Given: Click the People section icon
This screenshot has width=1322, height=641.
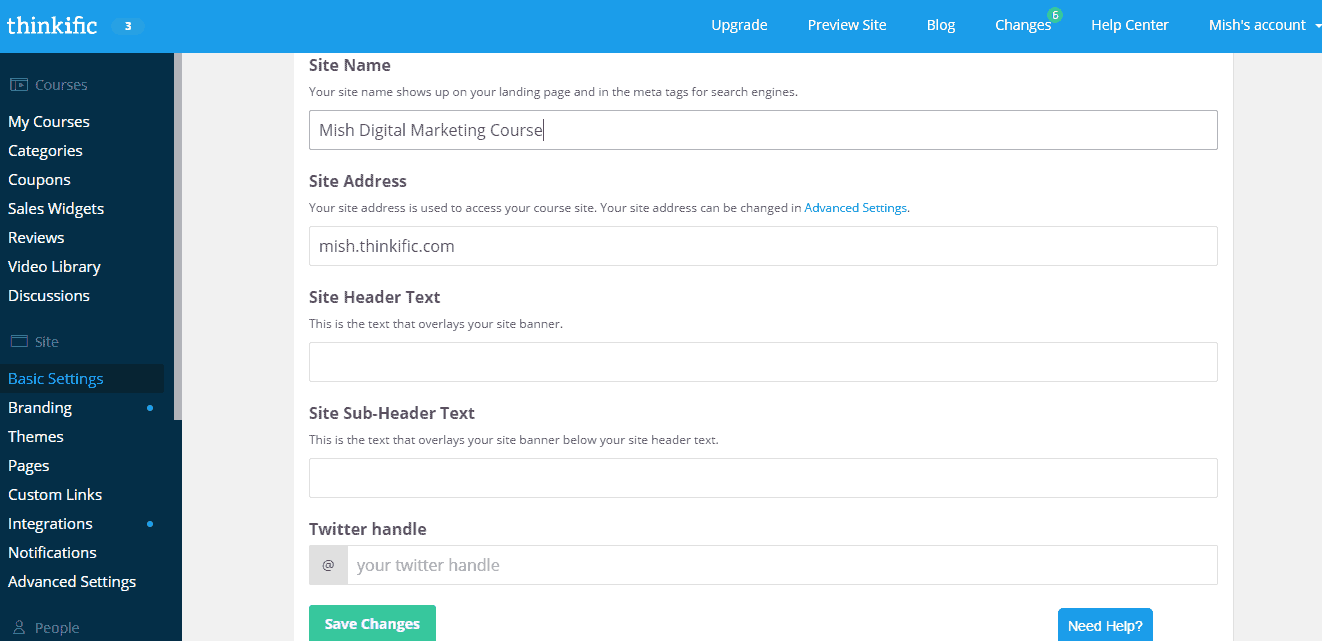Looking at the screenshot, I should click(x=18, y=628).
